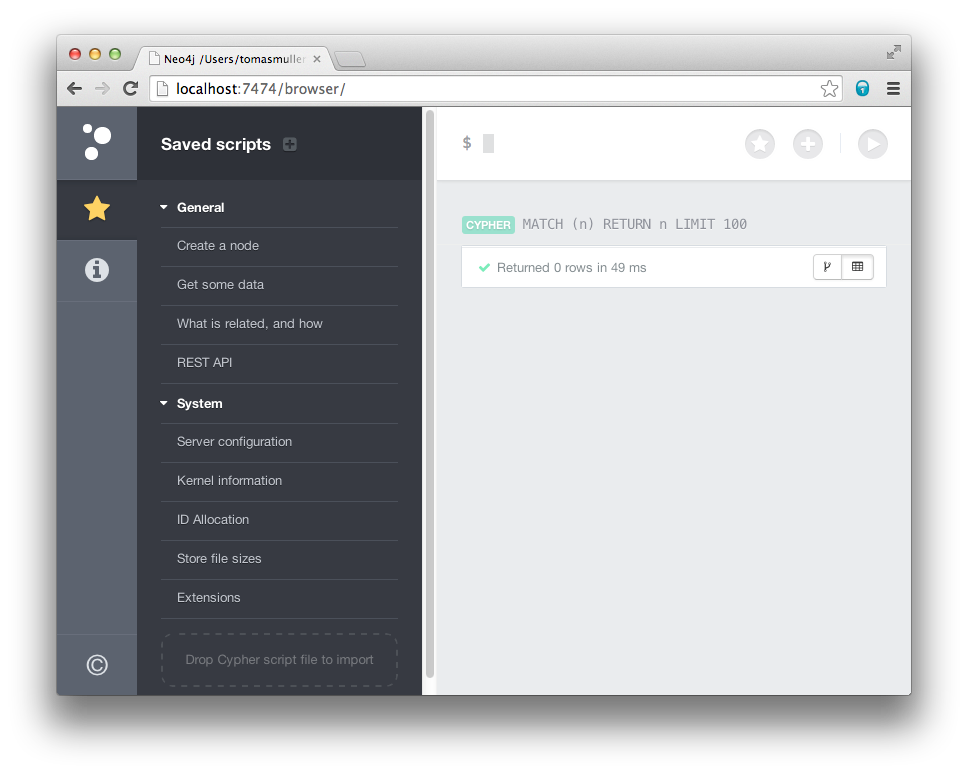
Task: Click the CYPHER label badge
Action: [x=488, y=225]
